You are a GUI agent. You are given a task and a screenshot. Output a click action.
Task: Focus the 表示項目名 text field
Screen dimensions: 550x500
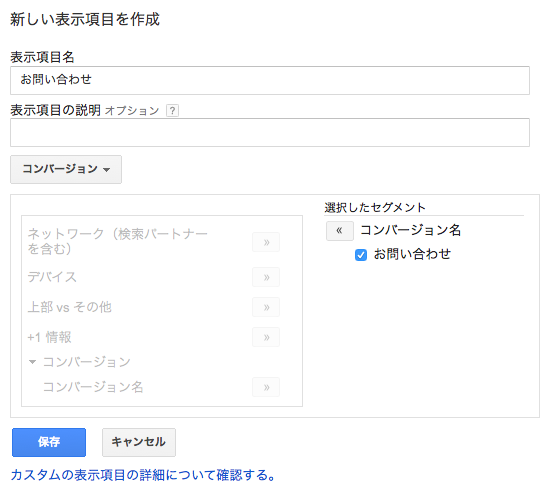tap(270, 80)
